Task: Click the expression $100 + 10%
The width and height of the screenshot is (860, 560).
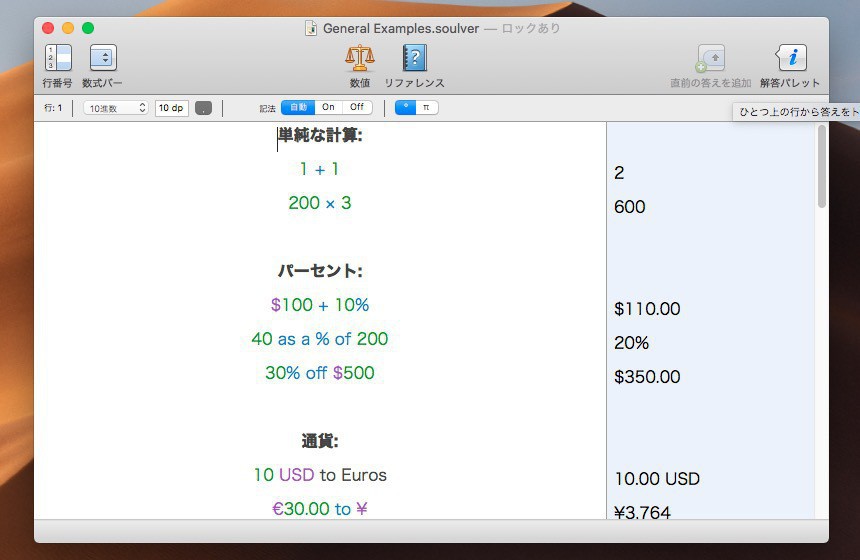Action: (x=320, y=305)
